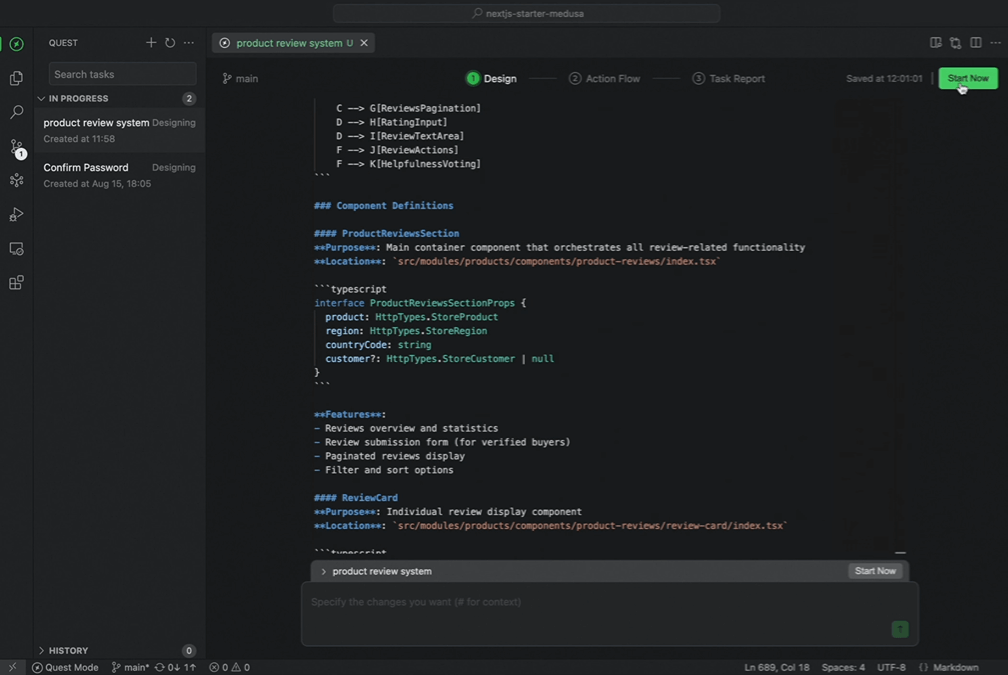Open the Quest view in activity bar

tap(17, 44)
